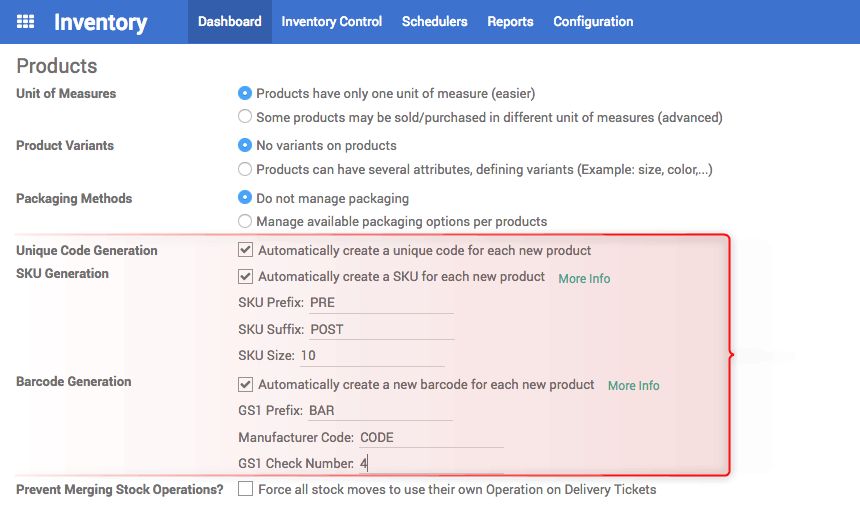Open More Info link for Barcode Generation
860x509 pixels.
click(x=633, y=386)
